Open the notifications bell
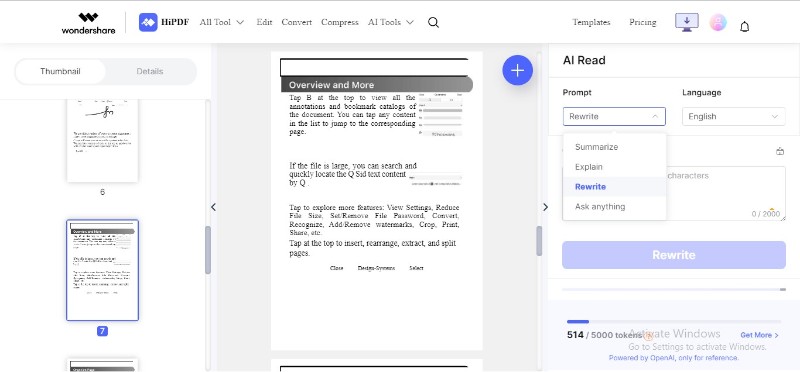This screenshot has width=800, height=372. 744,27
